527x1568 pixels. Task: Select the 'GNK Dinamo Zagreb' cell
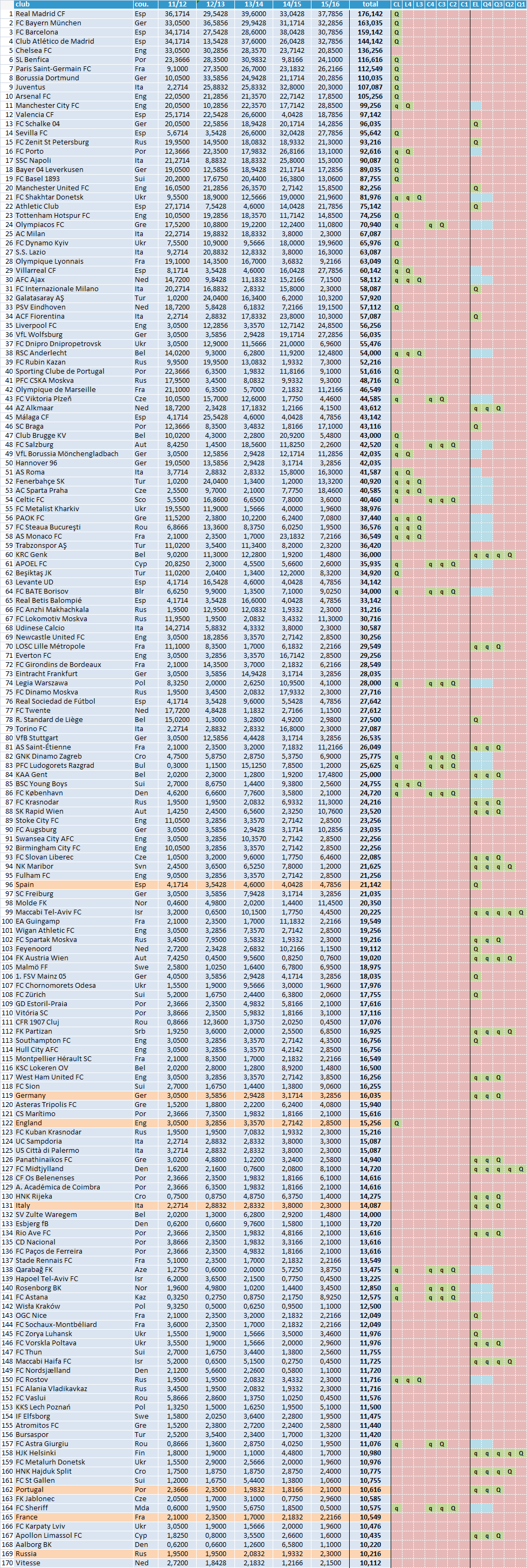pos(73,756)
